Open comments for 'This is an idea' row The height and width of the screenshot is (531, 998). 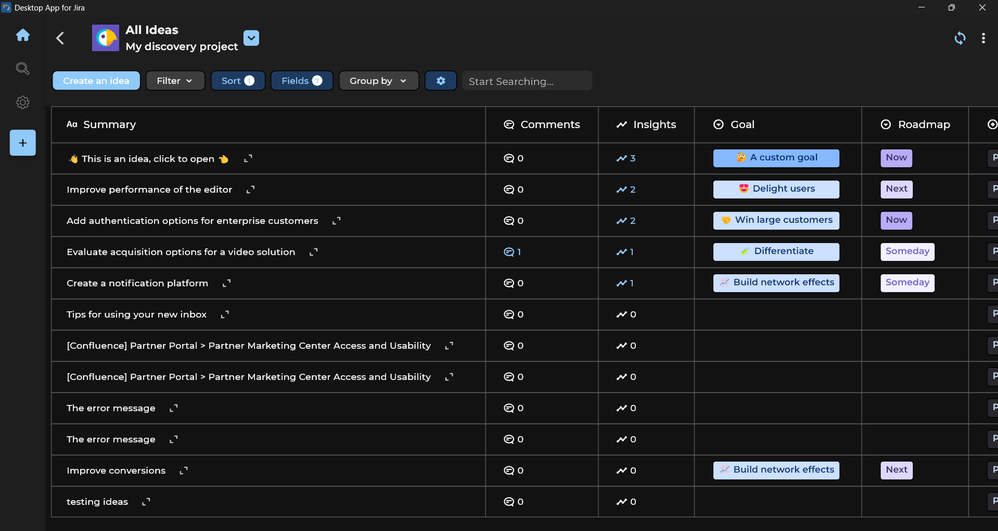pos(514,159)
